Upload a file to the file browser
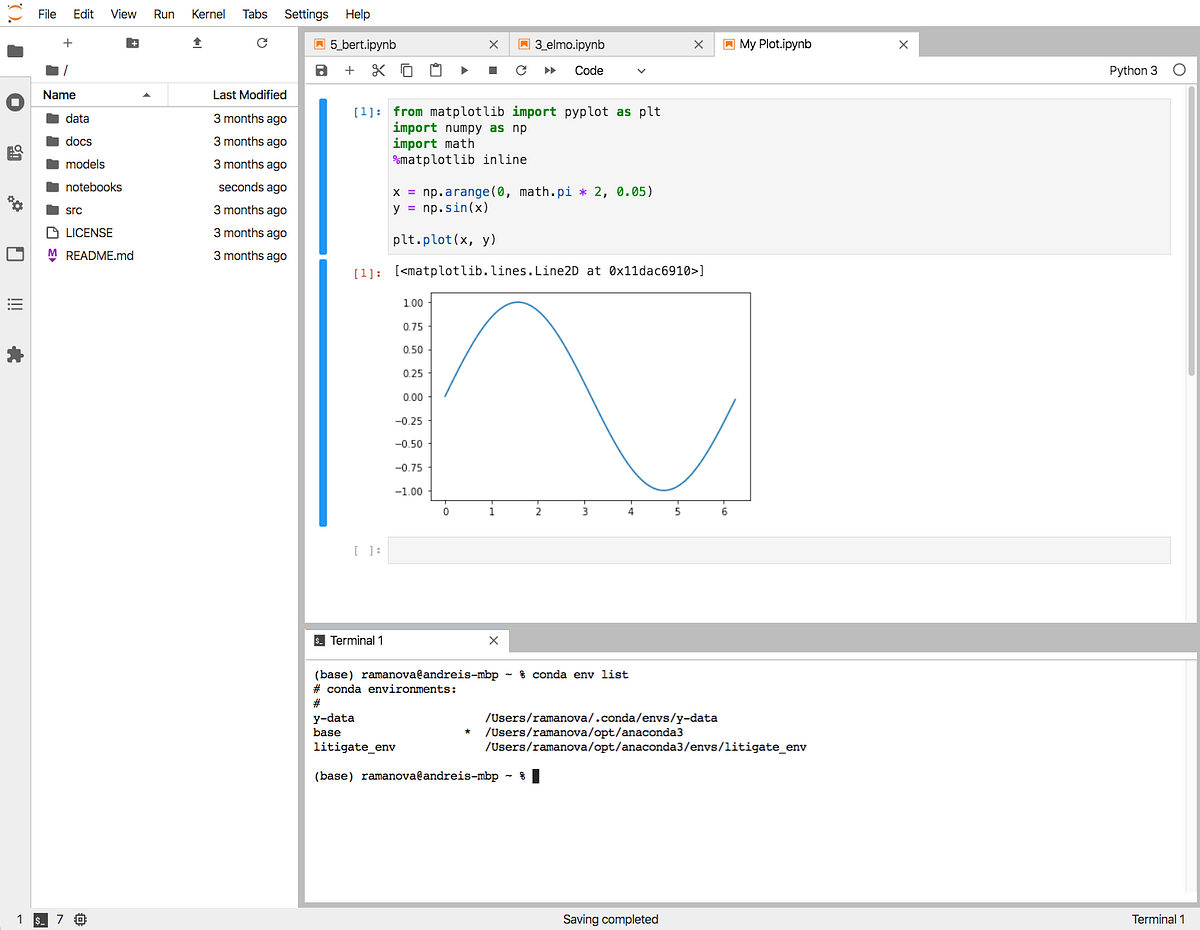1200x930 pixels. tap(196, 42)
